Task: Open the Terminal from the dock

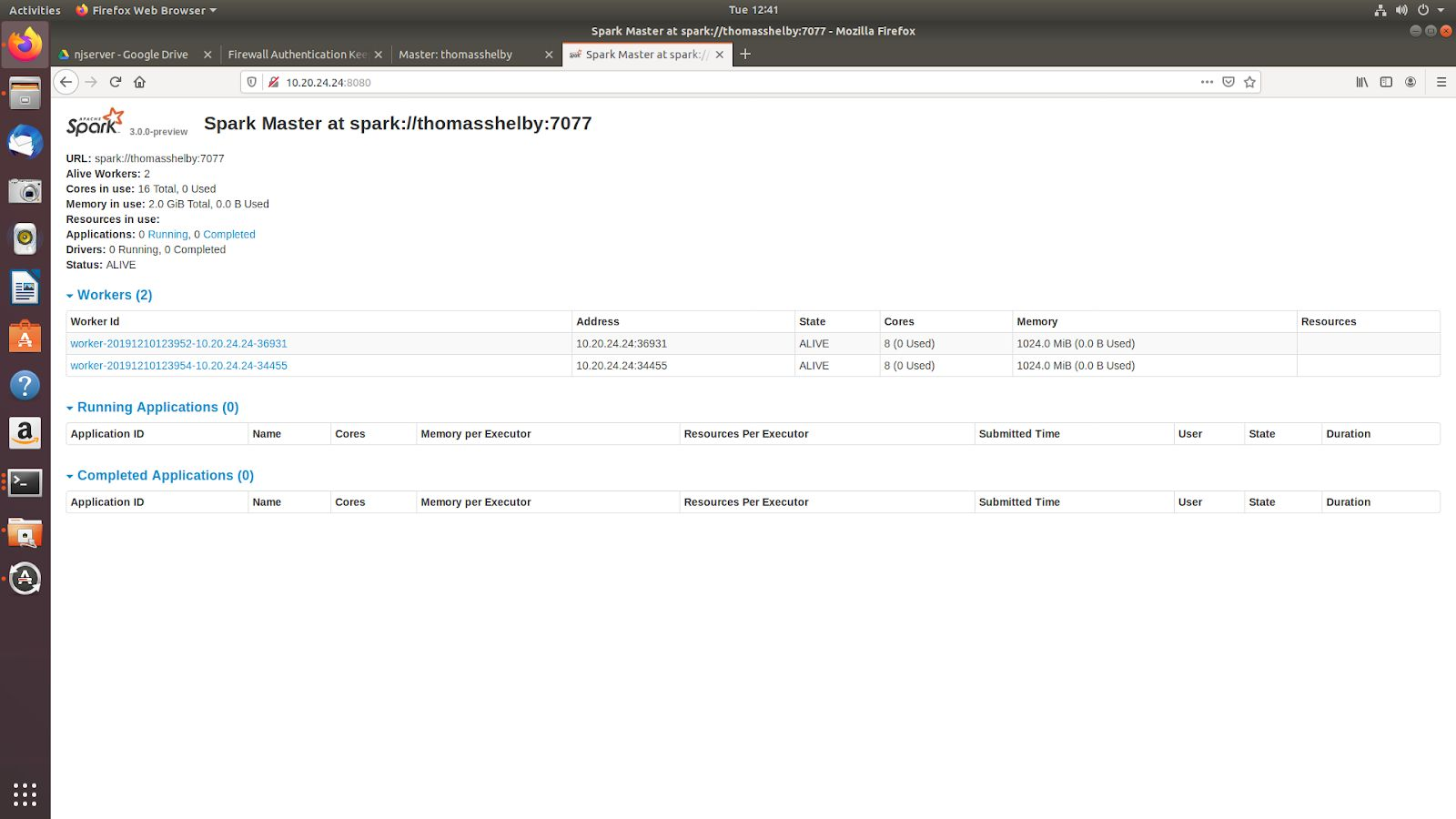Action: 25,482
